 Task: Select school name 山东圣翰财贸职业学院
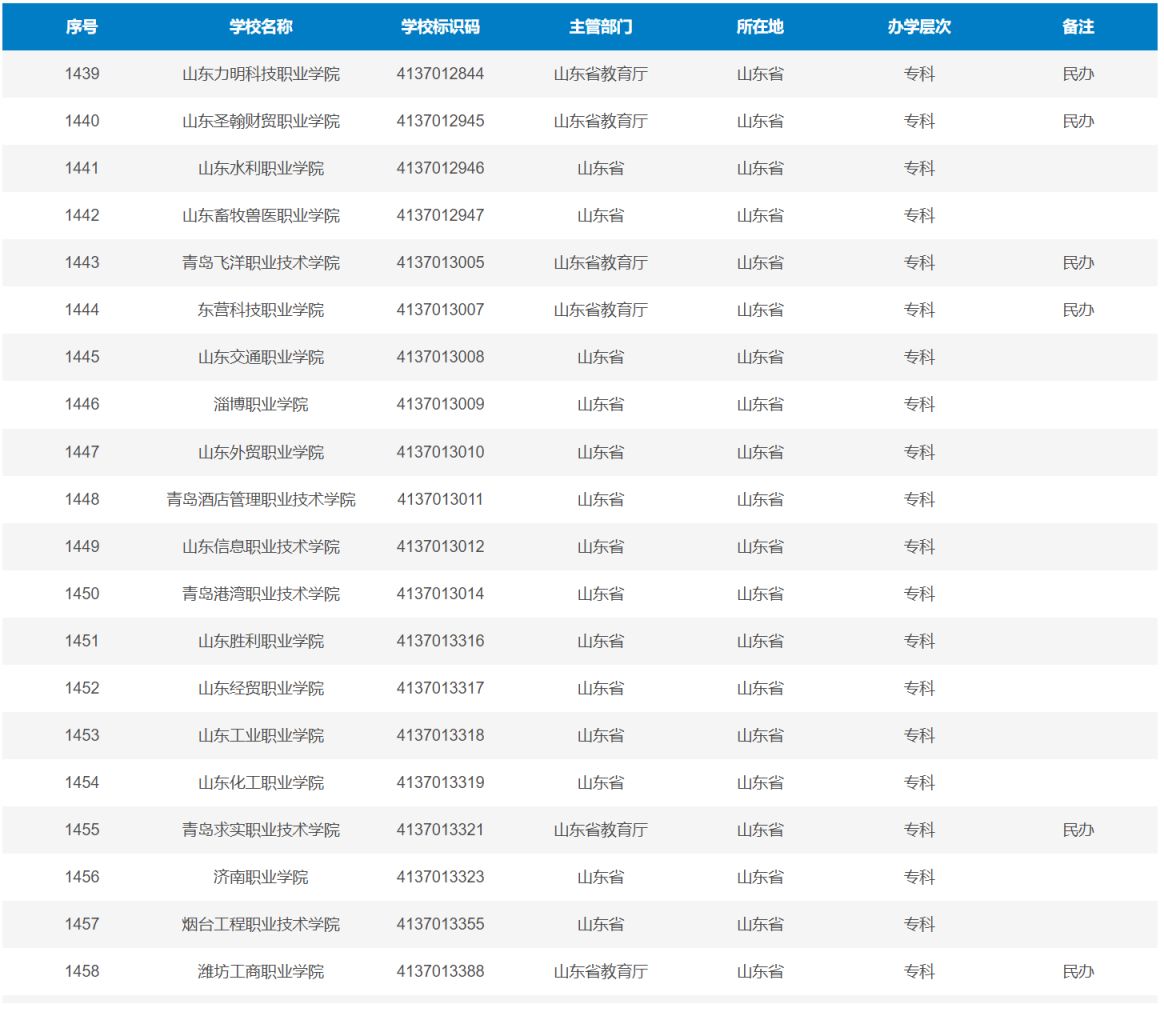pos(261,121)
